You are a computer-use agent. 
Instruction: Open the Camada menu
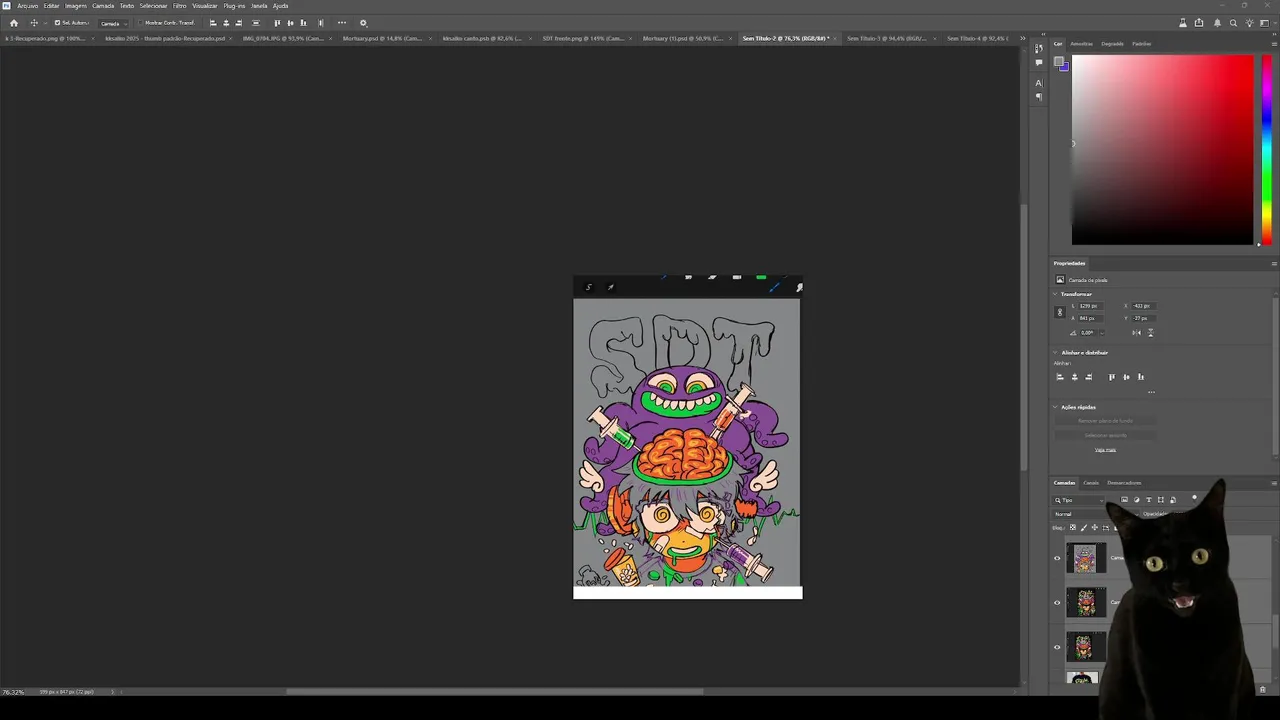(x=103, y=6)
